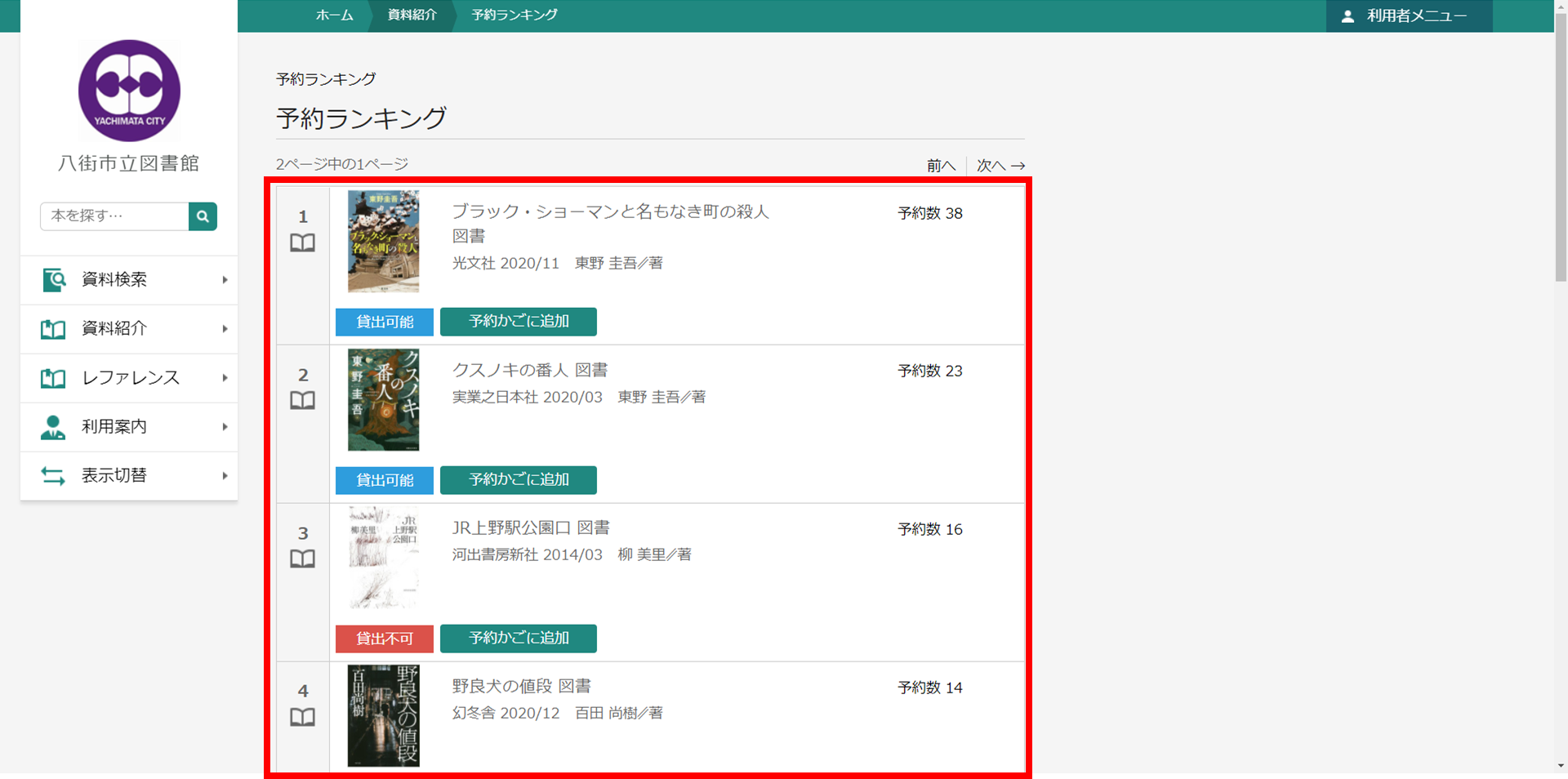Image resolution: width=1568 pixels, height=779 pixels.
Task: Click the 資料検索 sidebar icon
Action: coord(54,280)
